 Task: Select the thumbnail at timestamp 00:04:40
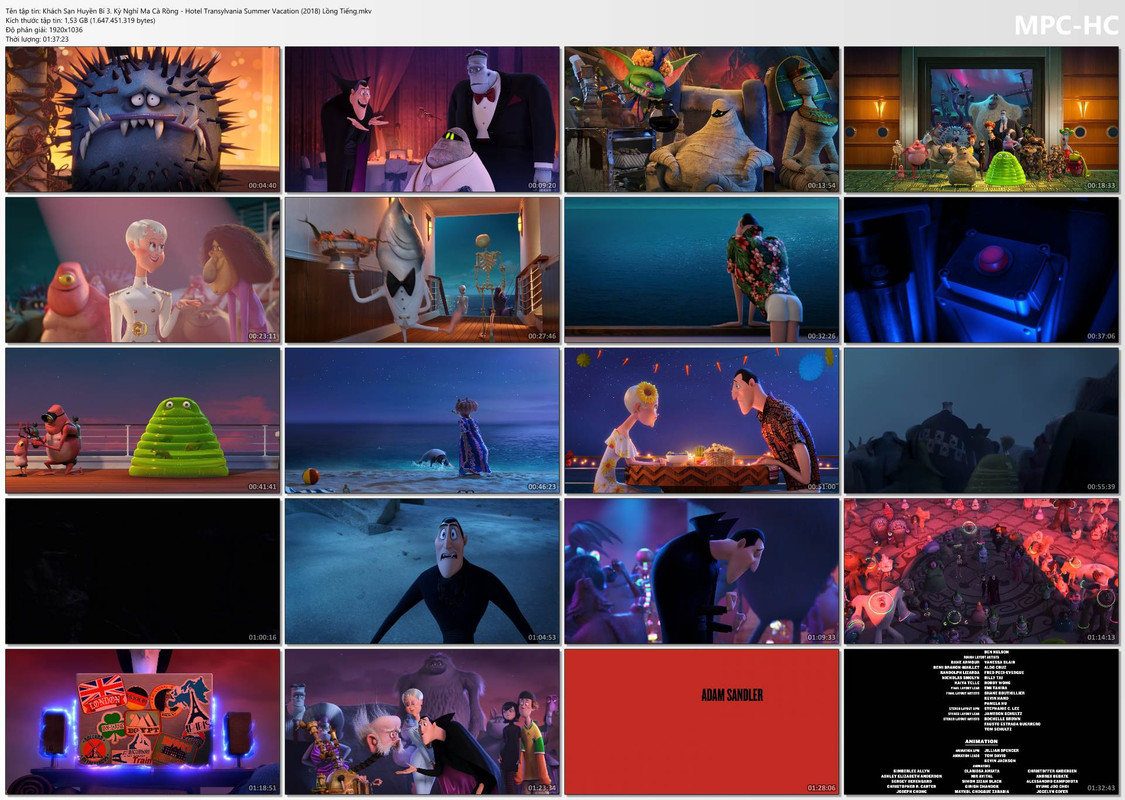(143, 119)
